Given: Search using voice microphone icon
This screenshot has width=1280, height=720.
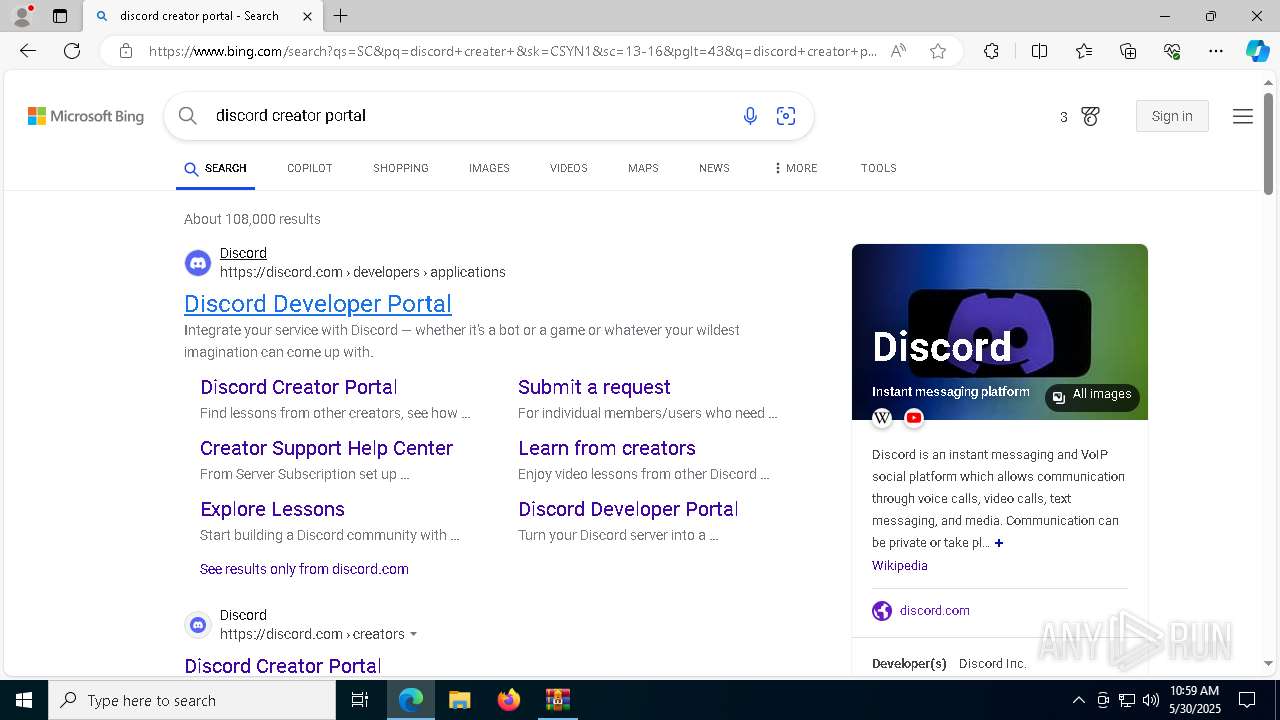Looking at the screenshot, I should pyautogui.click(x=750, y=116).
